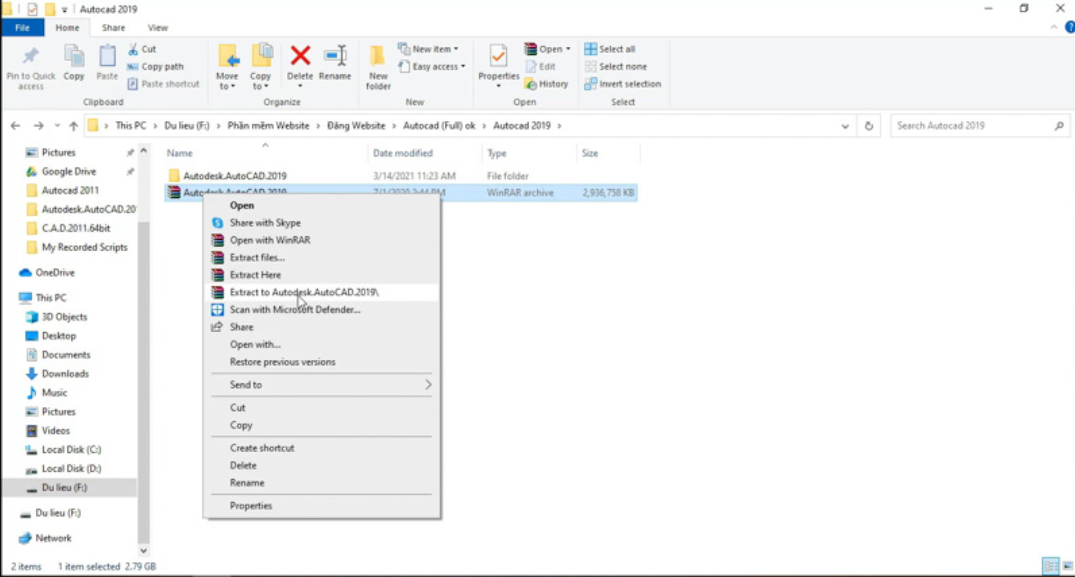The width and height of the screenshot is (1075, 577).
Task: Click Pin to Quick access icon
Action: tap(31, 66)
